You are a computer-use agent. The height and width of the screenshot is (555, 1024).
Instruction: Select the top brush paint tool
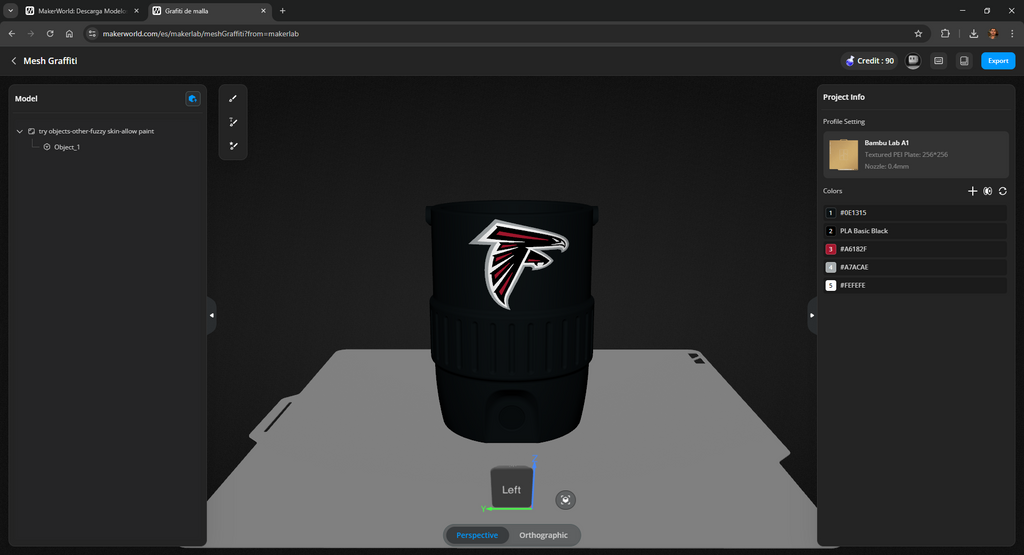[233, 99]
